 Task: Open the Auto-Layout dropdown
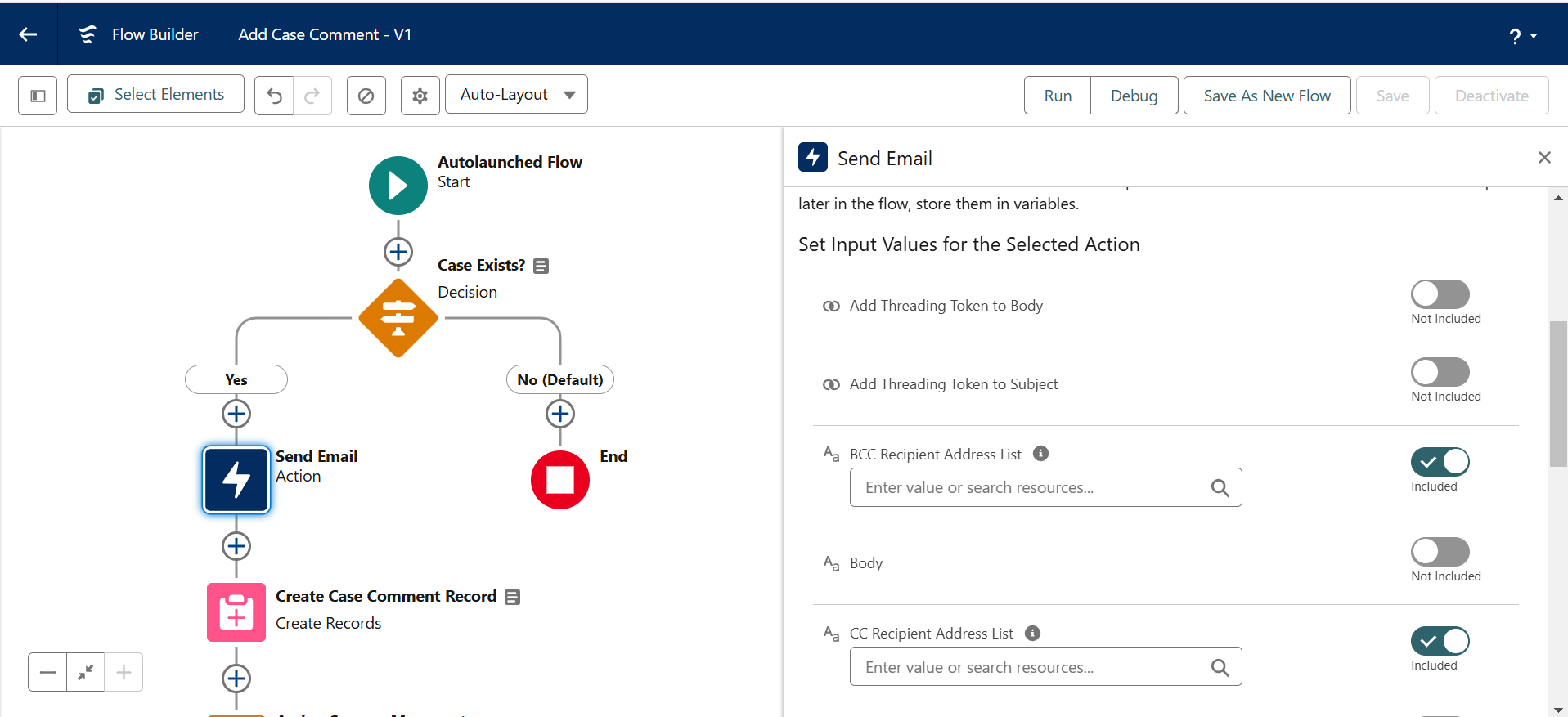pyautogui.click(x=516, y=94)
